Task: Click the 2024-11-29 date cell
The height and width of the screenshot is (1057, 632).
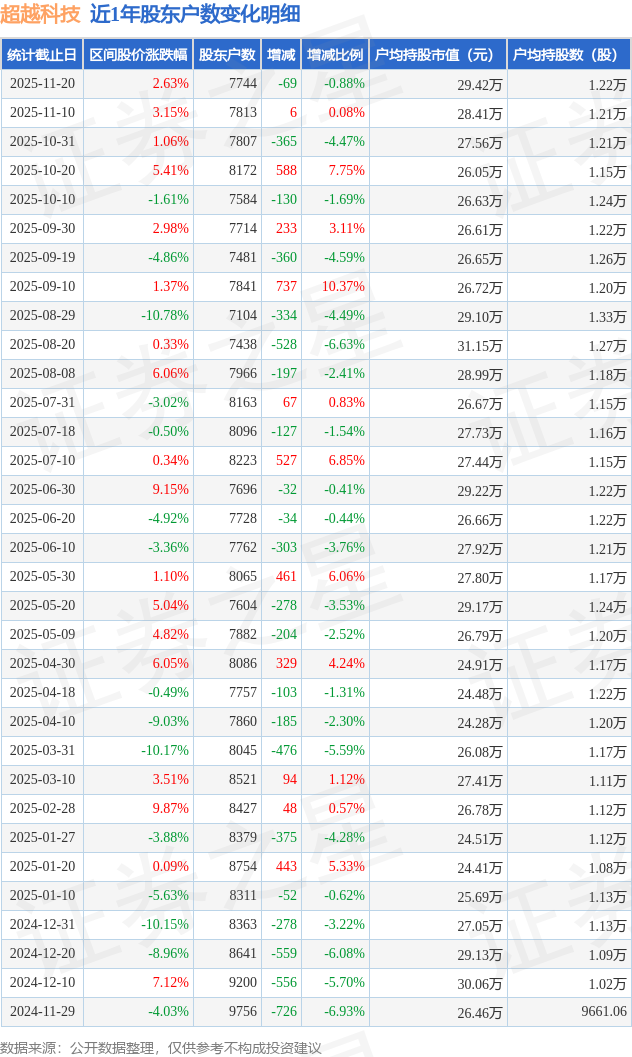Action: [x=42, y=1011]
